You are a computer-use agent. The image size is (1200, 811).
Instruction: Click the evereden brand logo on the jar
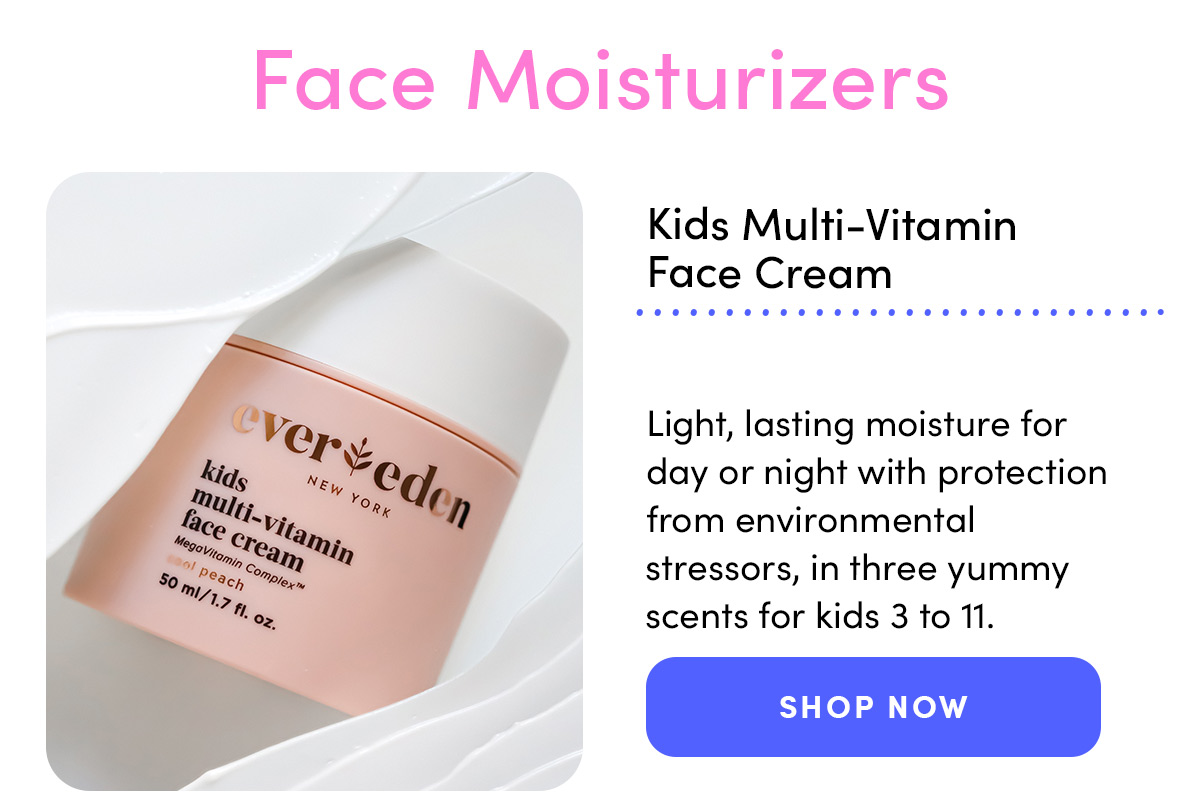(350, 465)
